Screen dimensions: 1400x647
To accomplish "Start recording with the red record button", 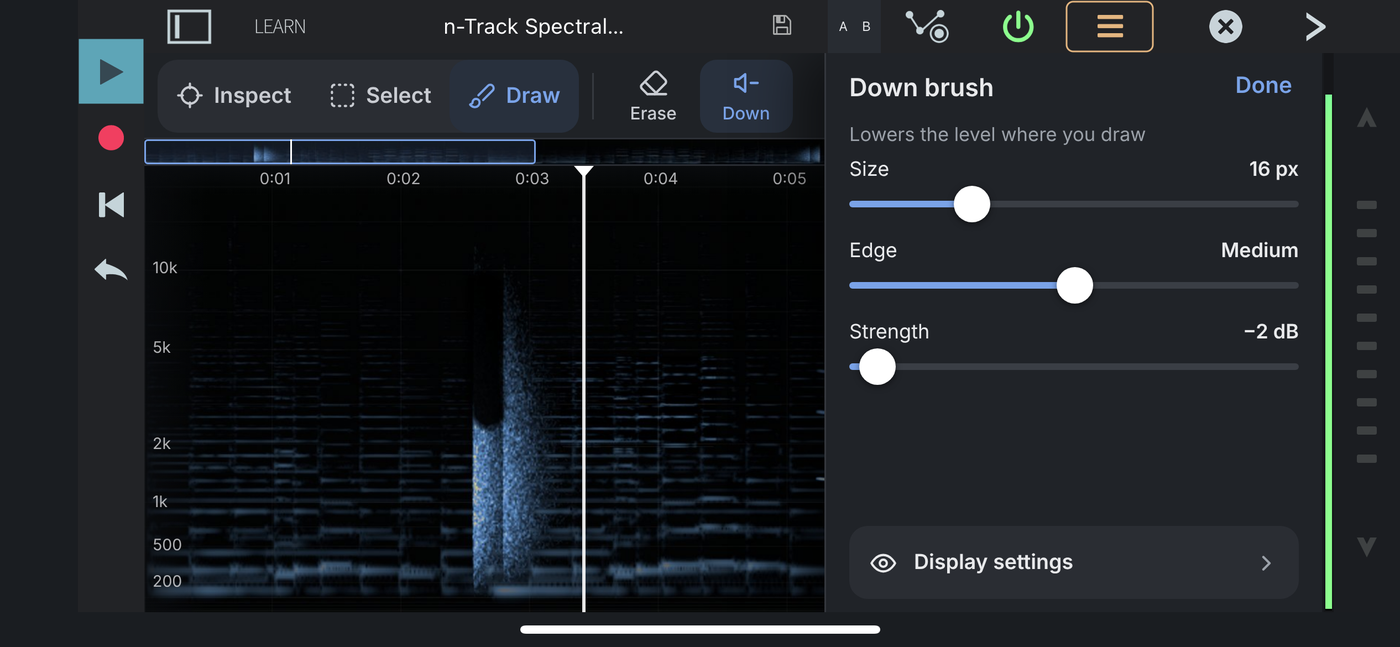I will 111,138.
